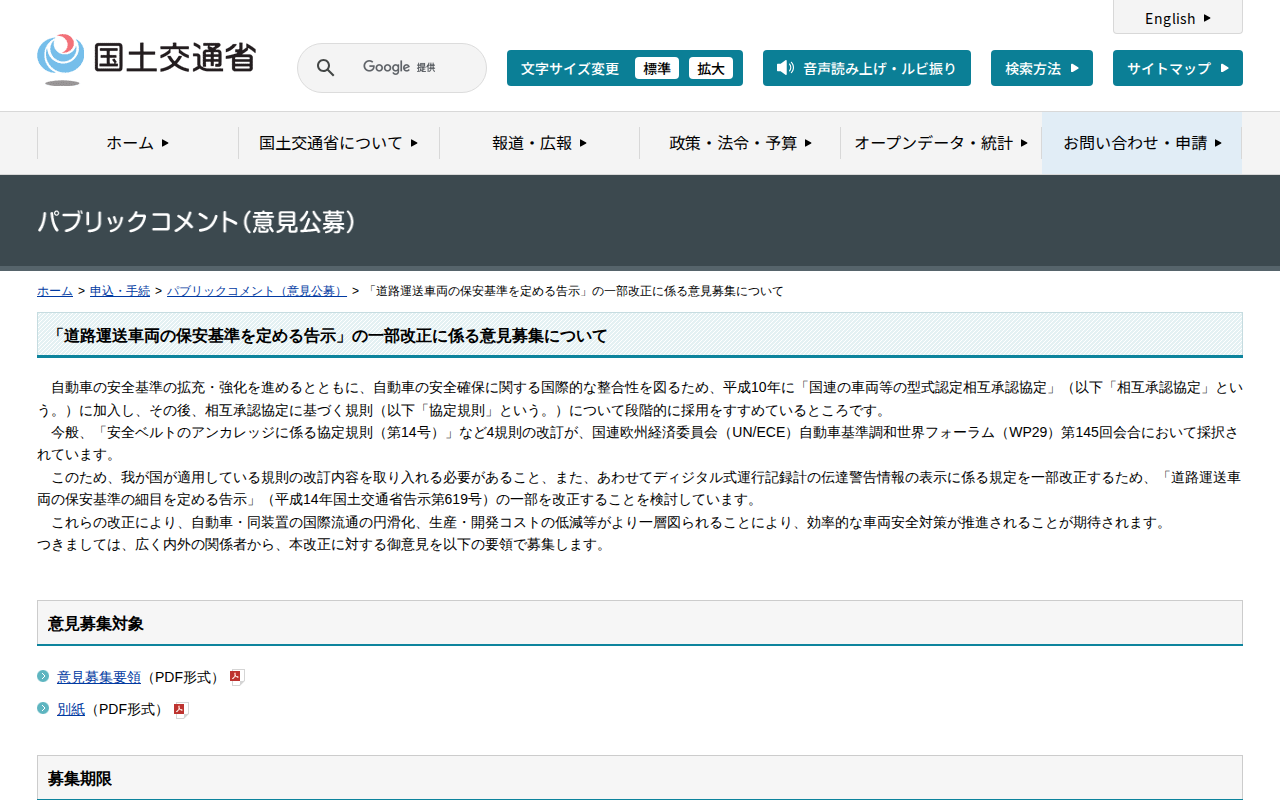Click the サイトマップ button
This screenshot has height=800, width=1280.
tap(1177, 68)
